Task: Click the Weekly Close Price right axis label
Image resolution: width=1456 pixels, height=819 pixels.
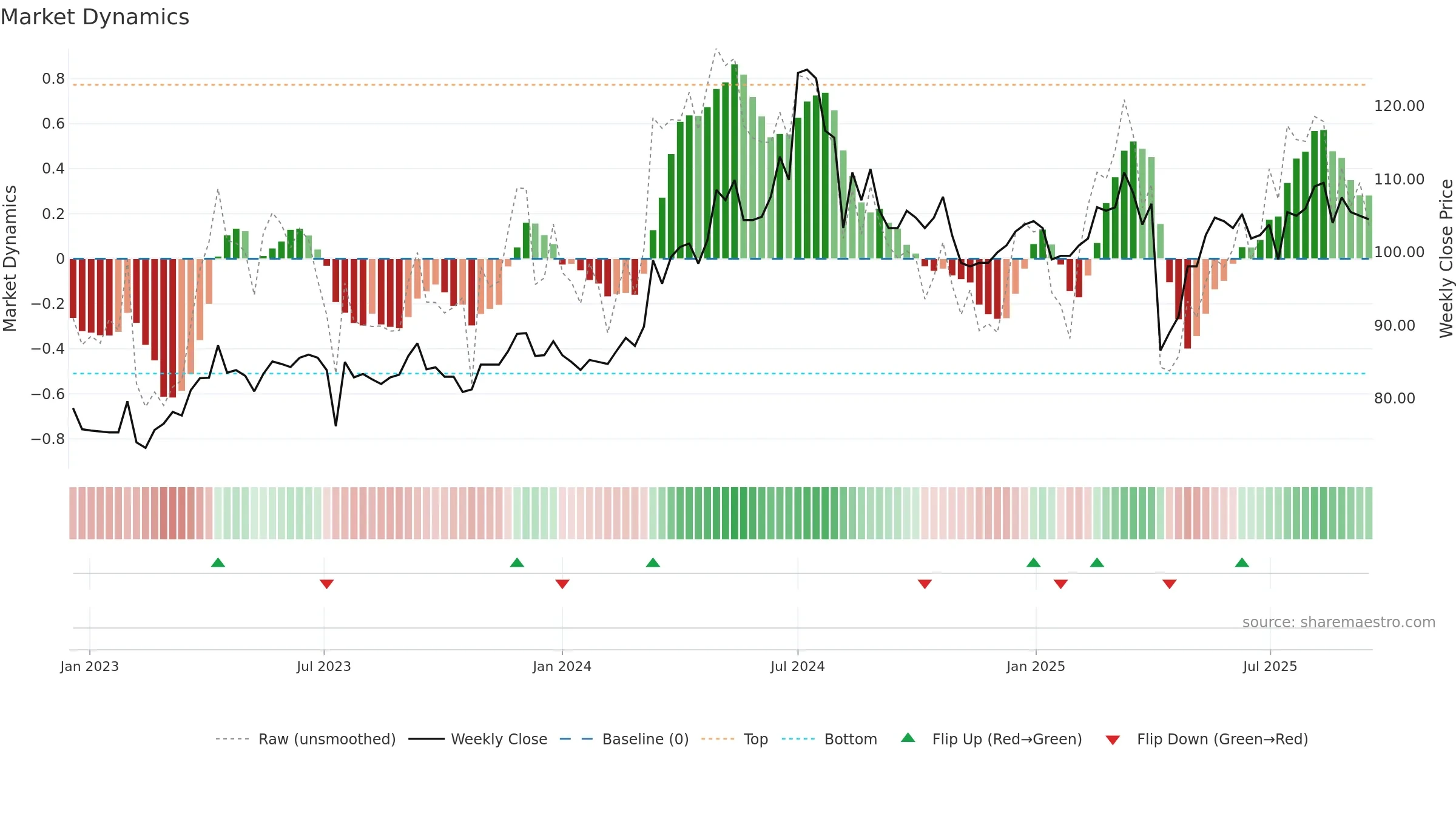Action: click(x=1446, y=258)
